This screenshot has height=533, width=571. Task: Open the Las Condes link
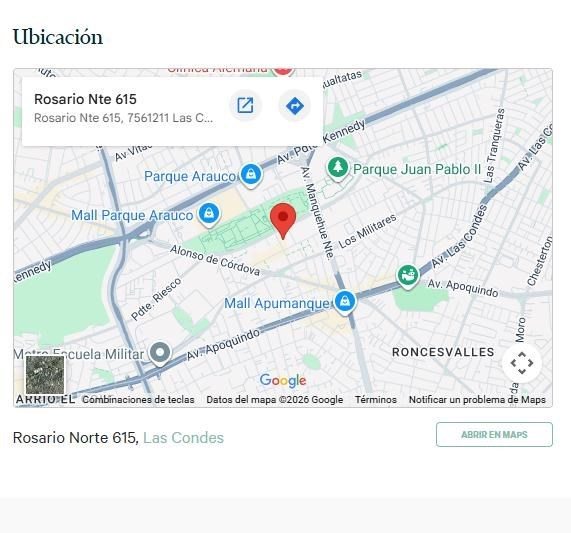183,438
